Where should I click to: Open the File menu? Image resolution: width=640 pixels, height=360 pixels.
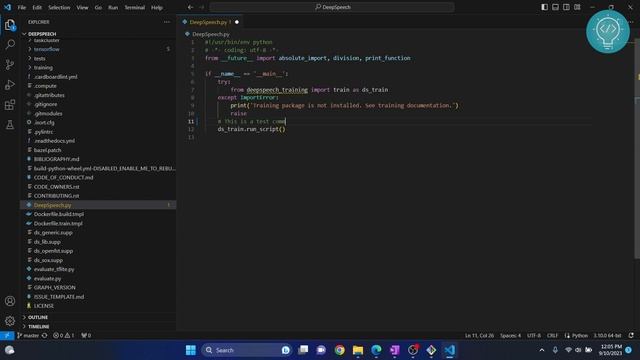pos(22,7)
